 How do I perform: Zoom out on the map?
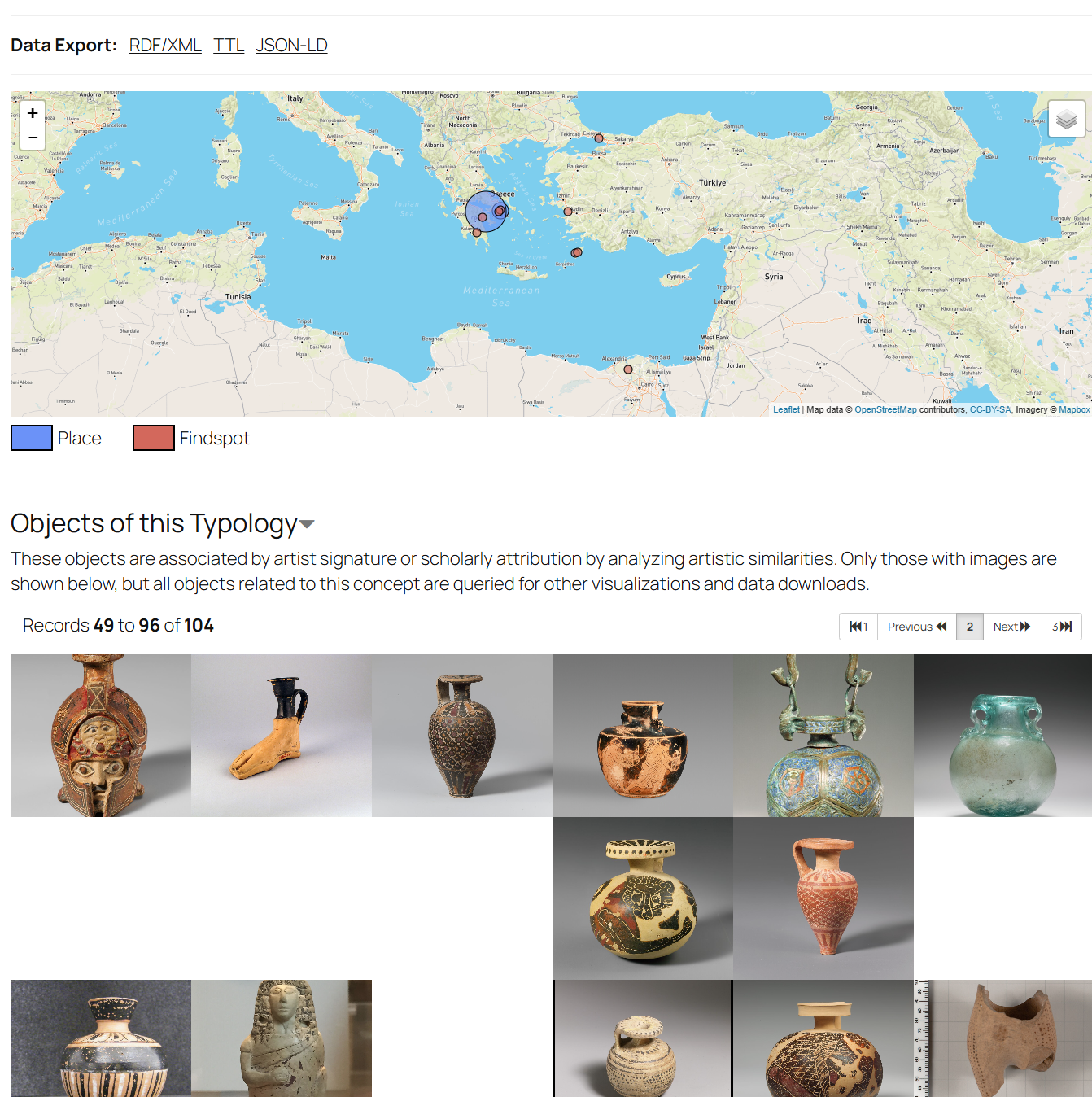click(x=33, y=138)
